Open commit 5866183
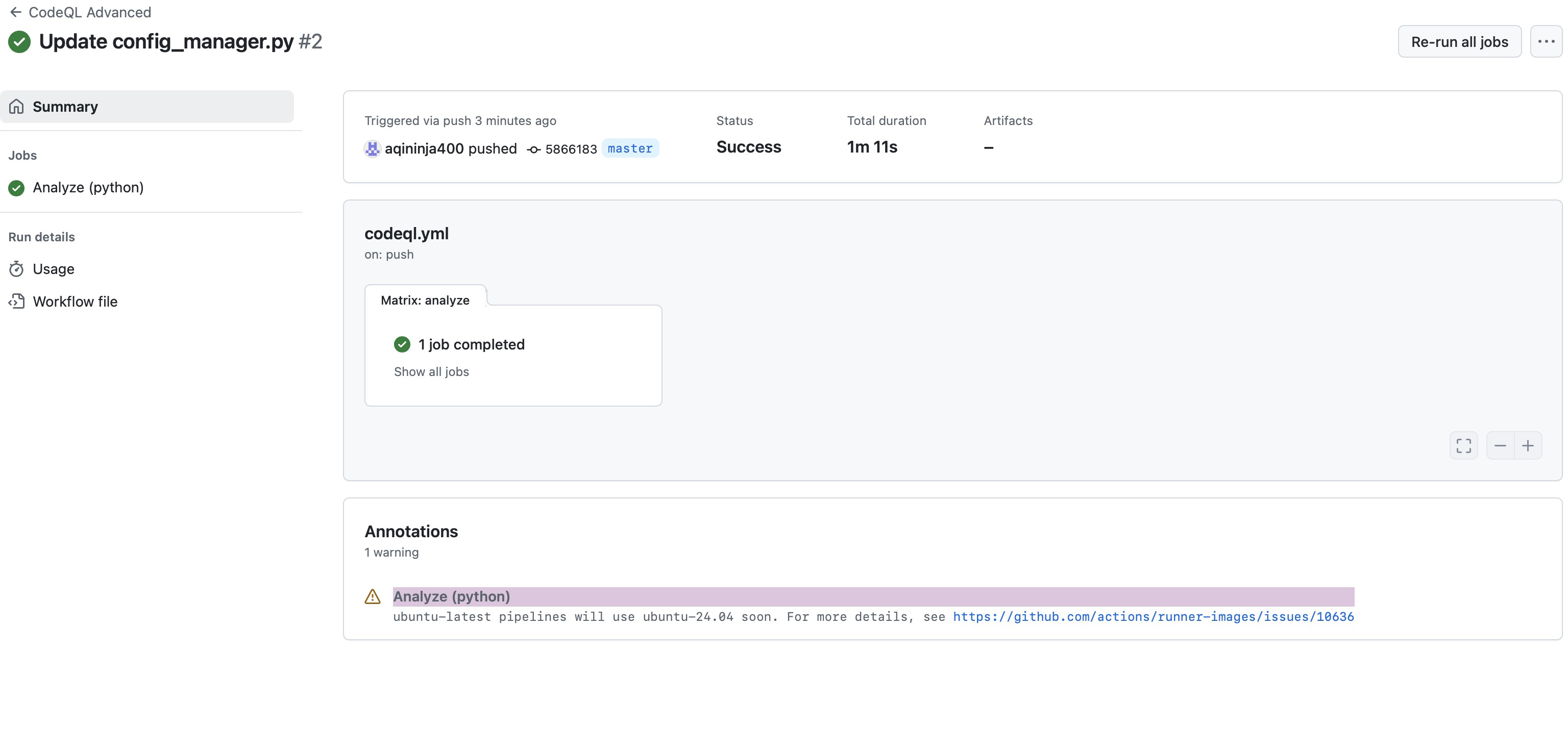The image size is (1568, 752). (x=571, y=149)
